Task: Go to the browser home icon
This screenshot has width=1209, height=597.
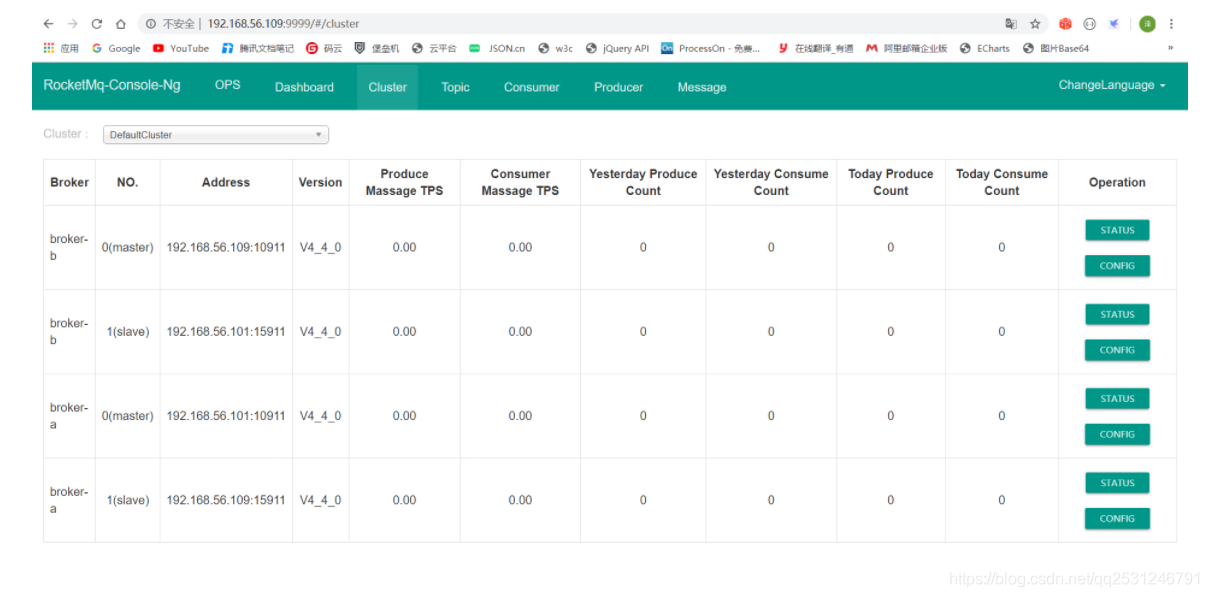Action: pyautogui.click(x=121, y=24)
